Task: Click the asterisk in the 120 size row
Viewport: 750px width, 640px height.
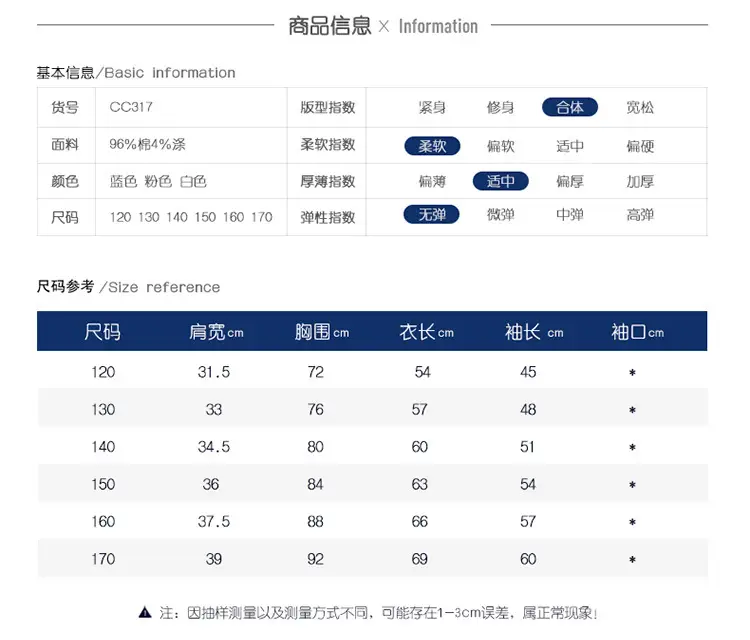Action: point(632,373)
